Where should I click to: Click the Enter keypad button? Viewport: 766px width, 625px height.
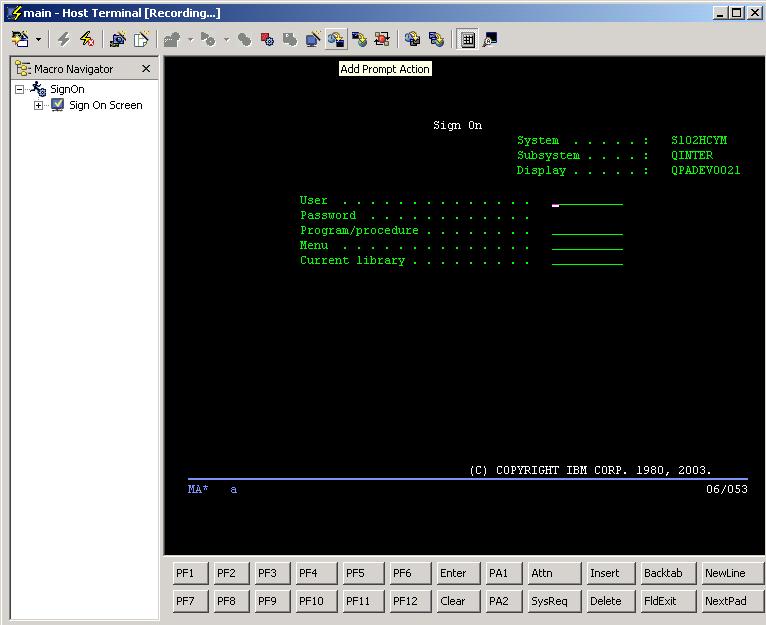(x=459, y=573)
